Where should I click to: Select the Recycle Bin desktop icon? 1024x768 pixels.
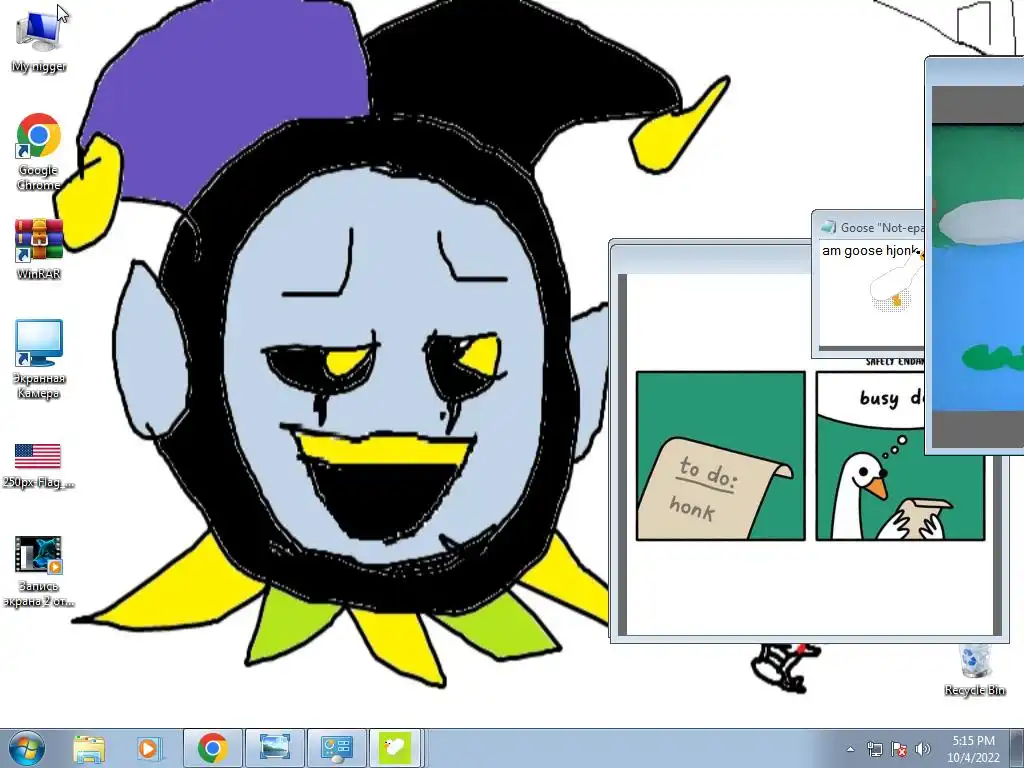(974, 670)
